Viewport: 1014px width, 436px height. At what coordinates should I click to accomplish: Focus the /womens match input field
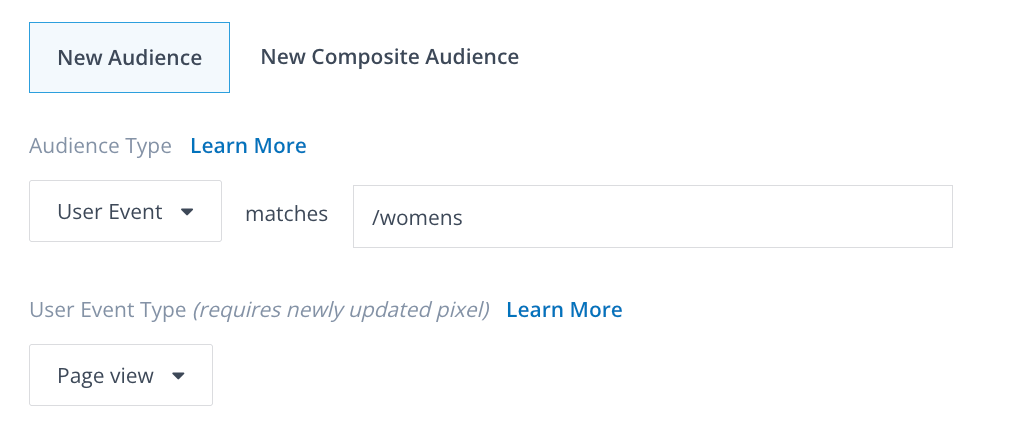click(x=652, y=216)
